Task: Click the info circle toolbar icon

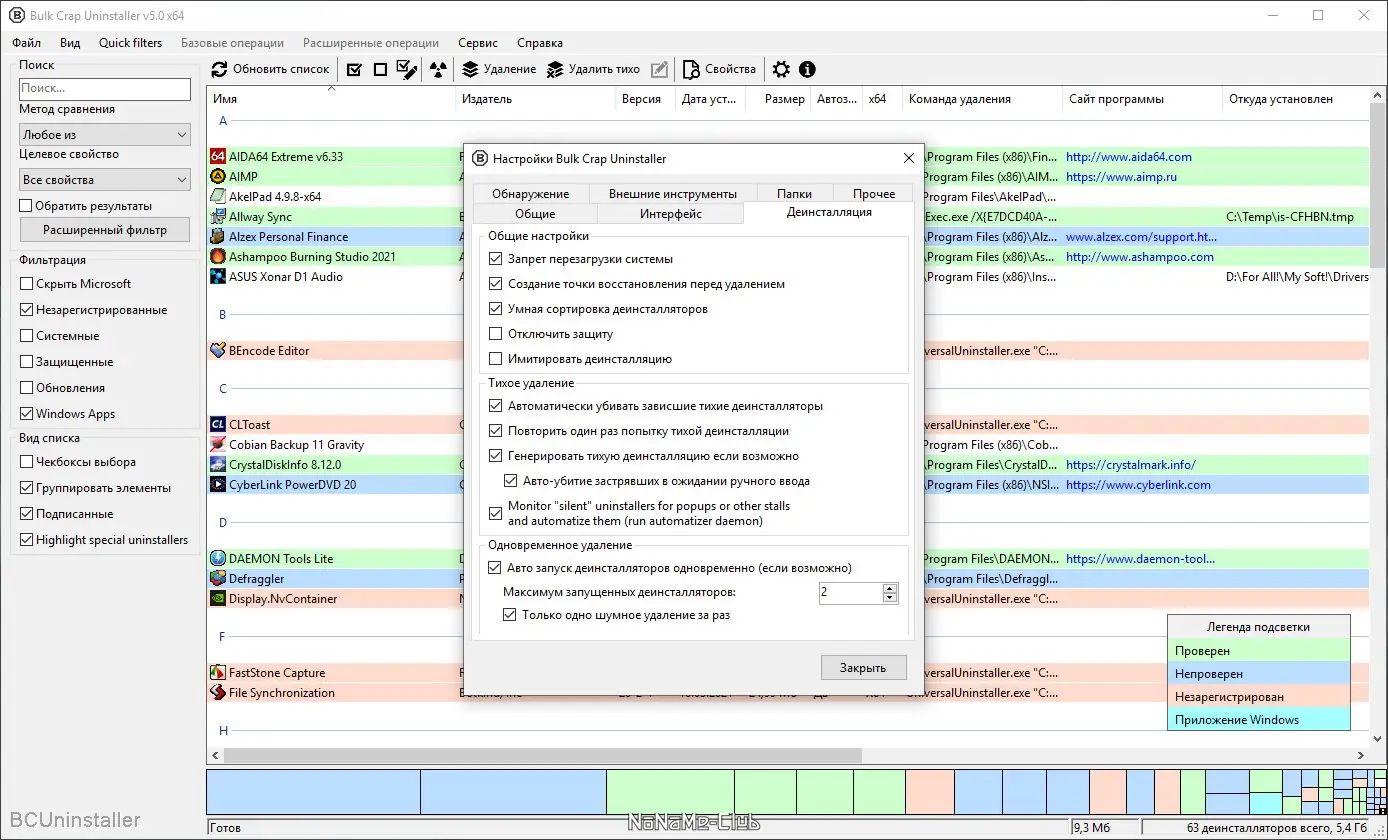Action: (x=807, y=69)
